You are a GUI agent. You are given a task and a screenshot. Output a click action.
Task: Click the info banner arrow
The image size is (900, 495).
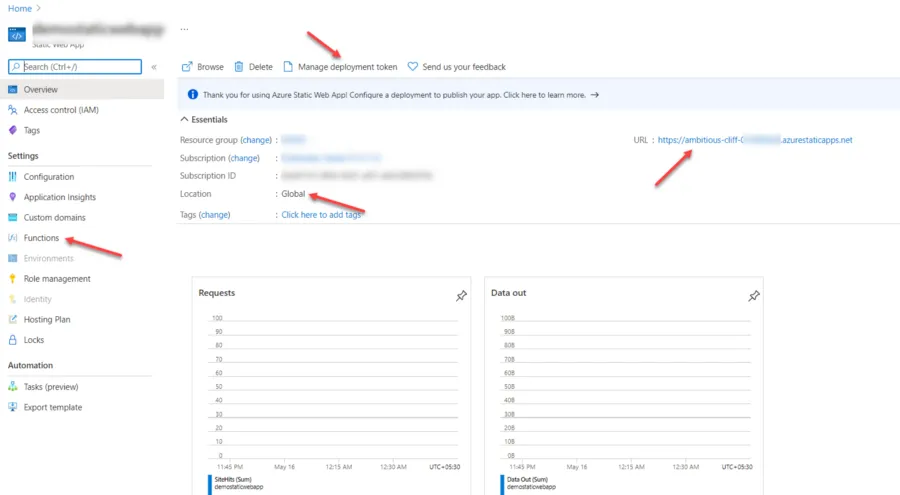[x=595, y=95]
